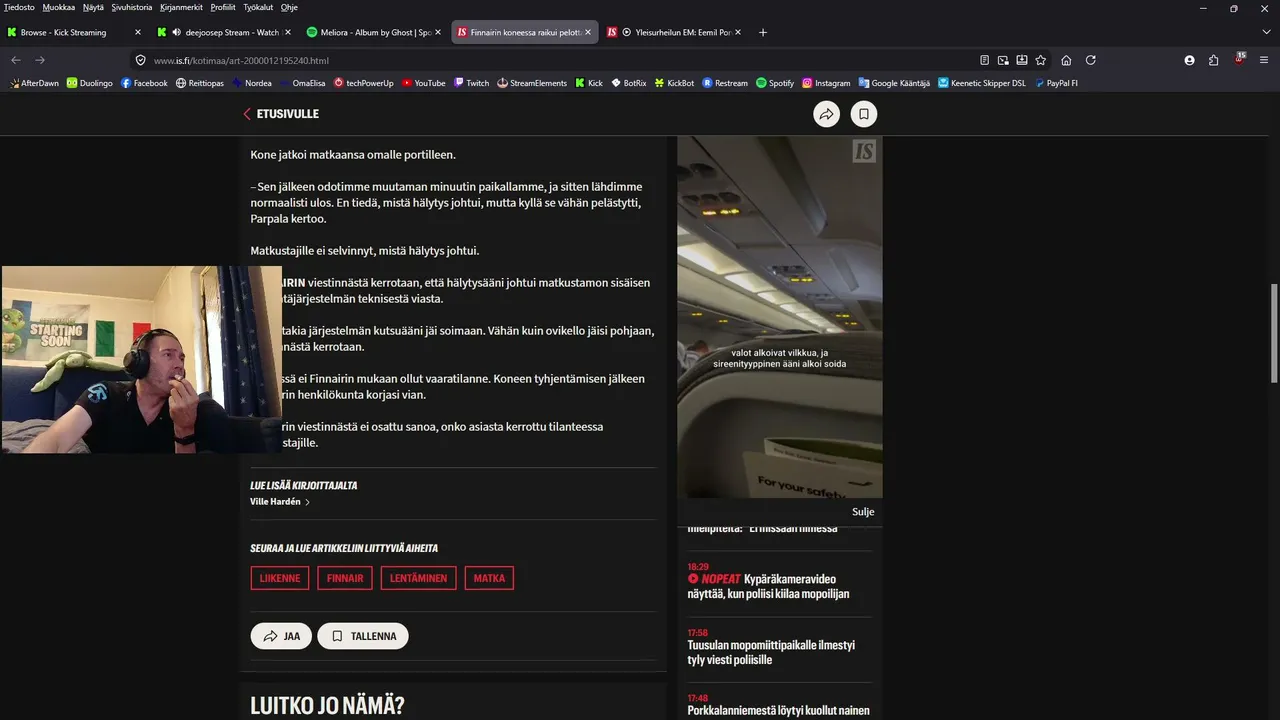Open the Firefox account menu
The width and height of the screenshot is (1280, 720).
pyautogui.click(x=1189, y=60)
